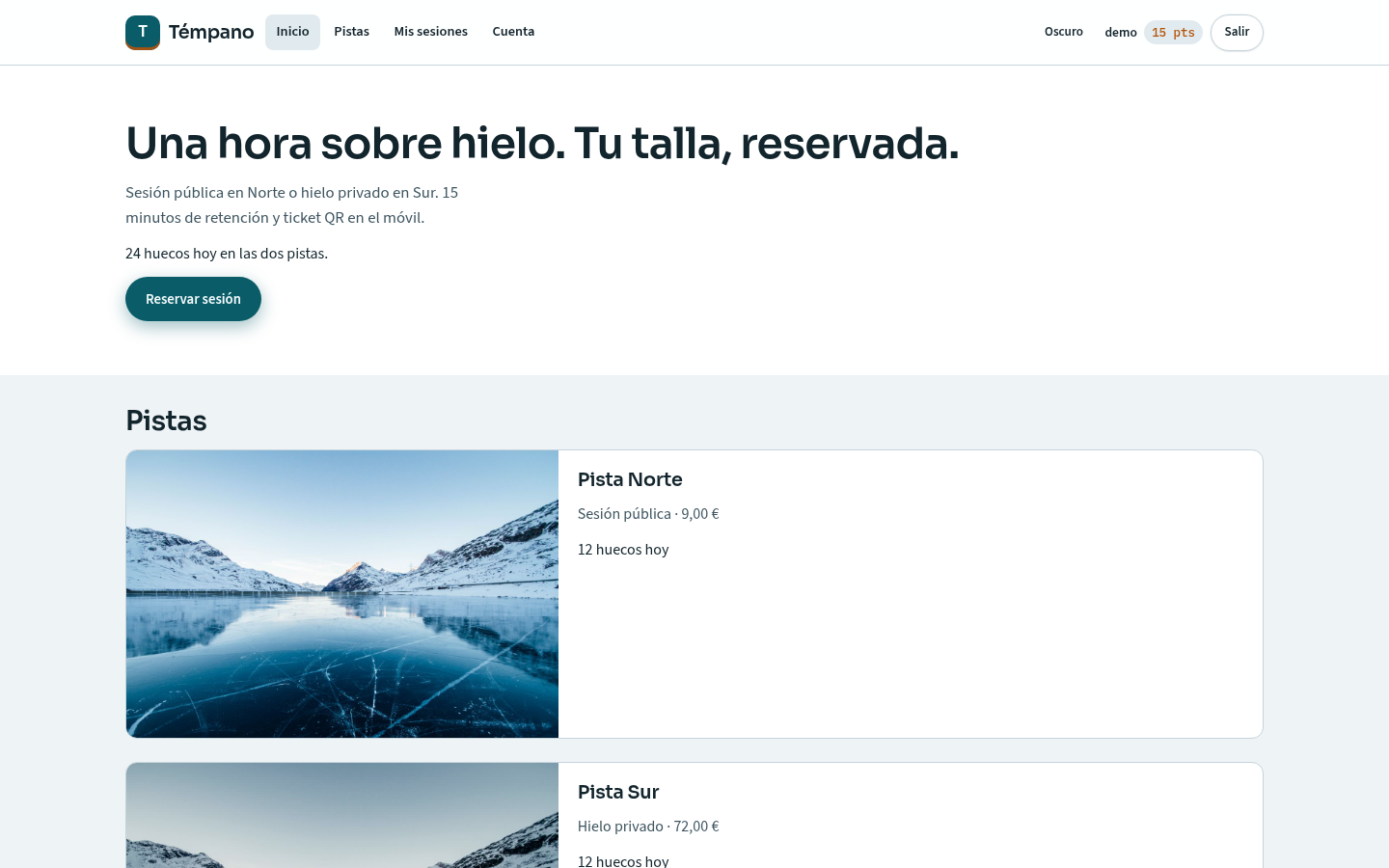
Task: Toggle Oscuro dark mode
Action: point(1064,32)
